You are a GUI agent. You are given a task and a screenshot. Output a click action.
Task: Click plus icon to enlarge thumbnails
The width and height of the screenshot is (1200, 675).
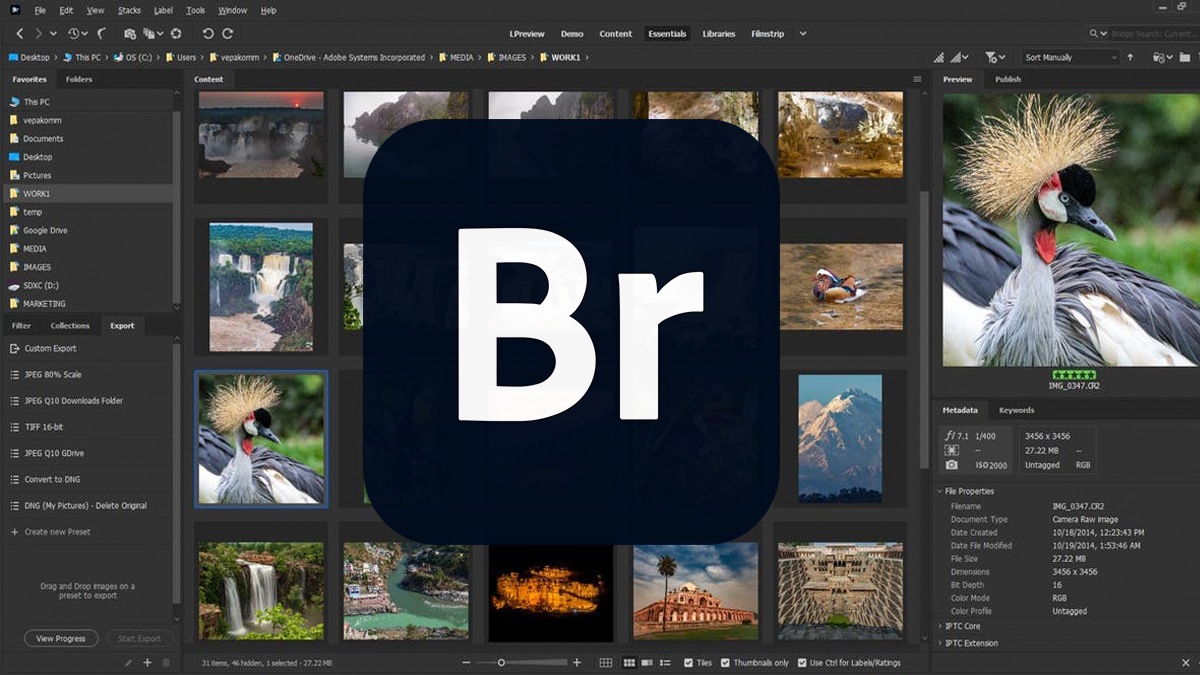[577, 663]
